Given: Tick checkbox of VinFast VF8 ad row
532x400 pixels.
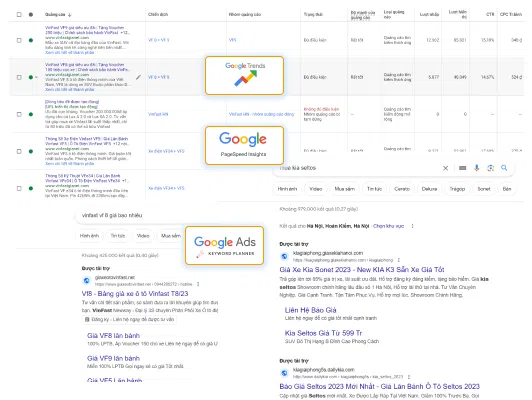Looking at the screenshot, I should coord(19,77).
